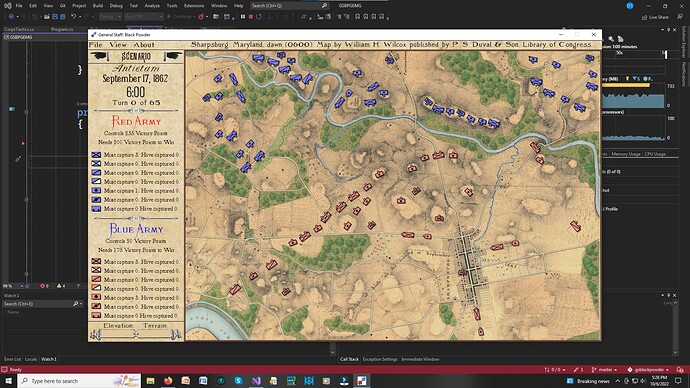Open the game's View menu
690x388 pixels.
coord(118,45)
